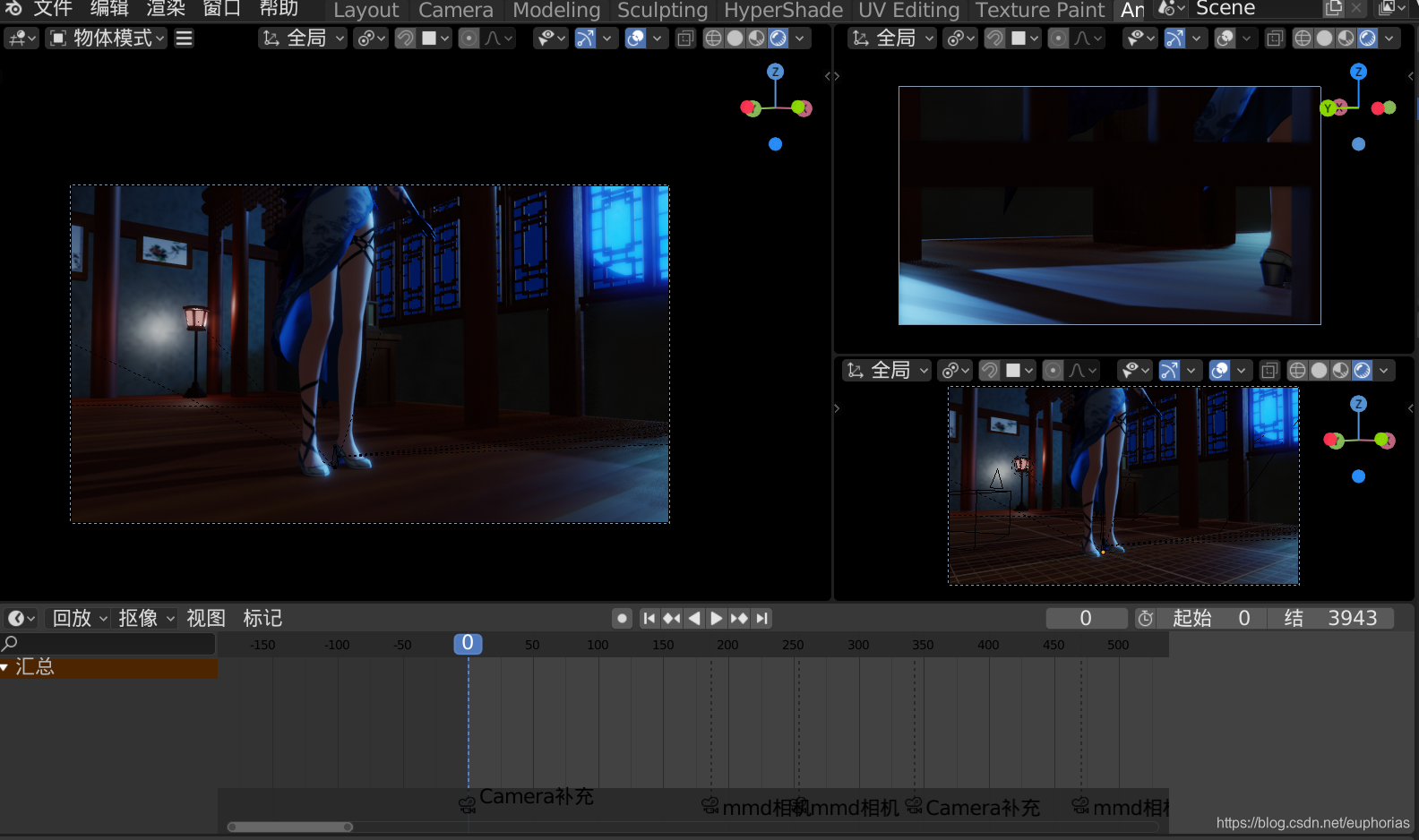Toggle snapping magnet in top-right viewport
The height and width of the screenshot is (840, 1419).
click(x=994, y=39)
